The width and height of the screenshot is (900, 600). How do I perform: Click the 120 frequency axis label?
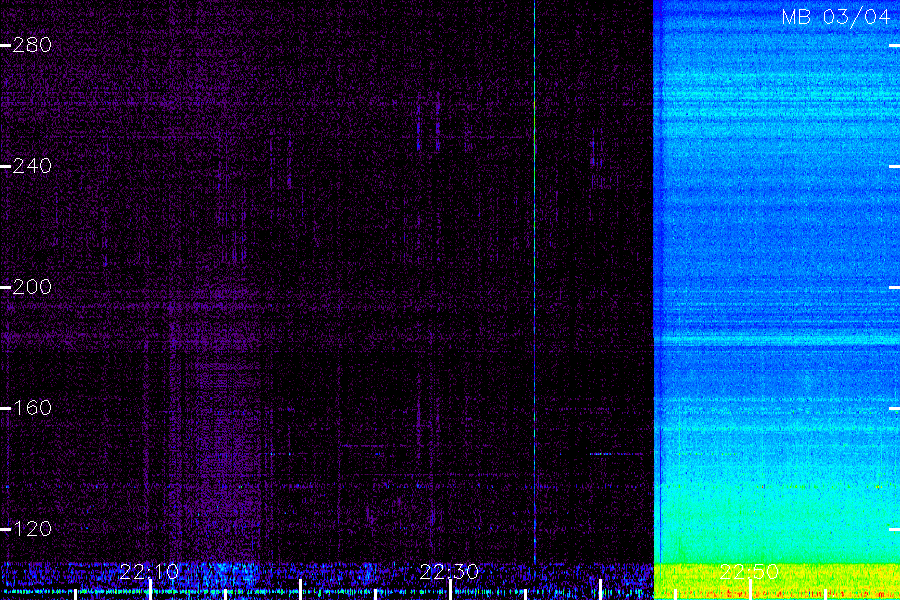tap(32, 528)
